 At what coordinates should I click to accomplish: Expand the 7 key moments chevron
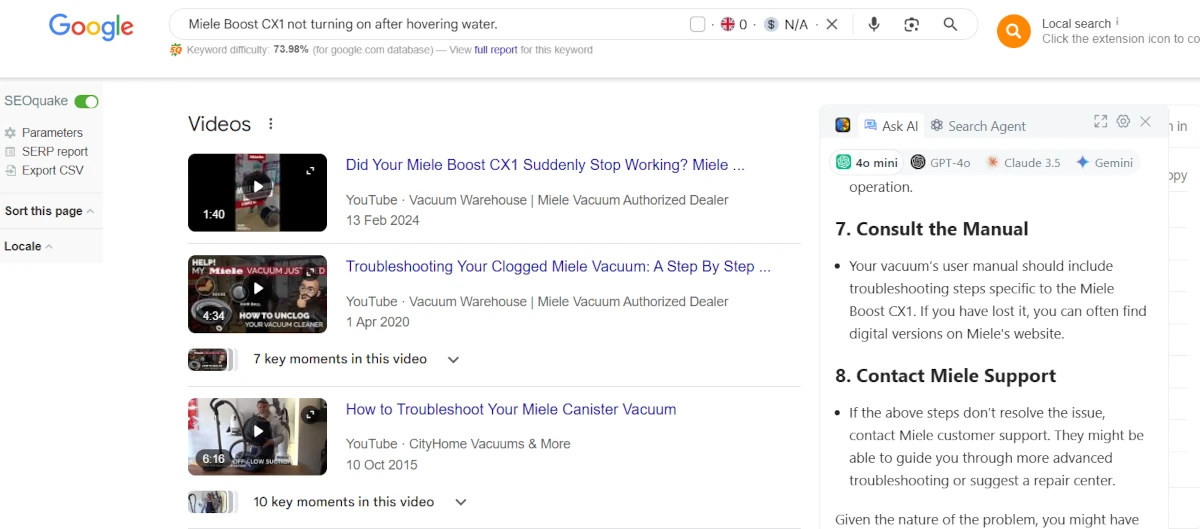click(x=453, y=359)
